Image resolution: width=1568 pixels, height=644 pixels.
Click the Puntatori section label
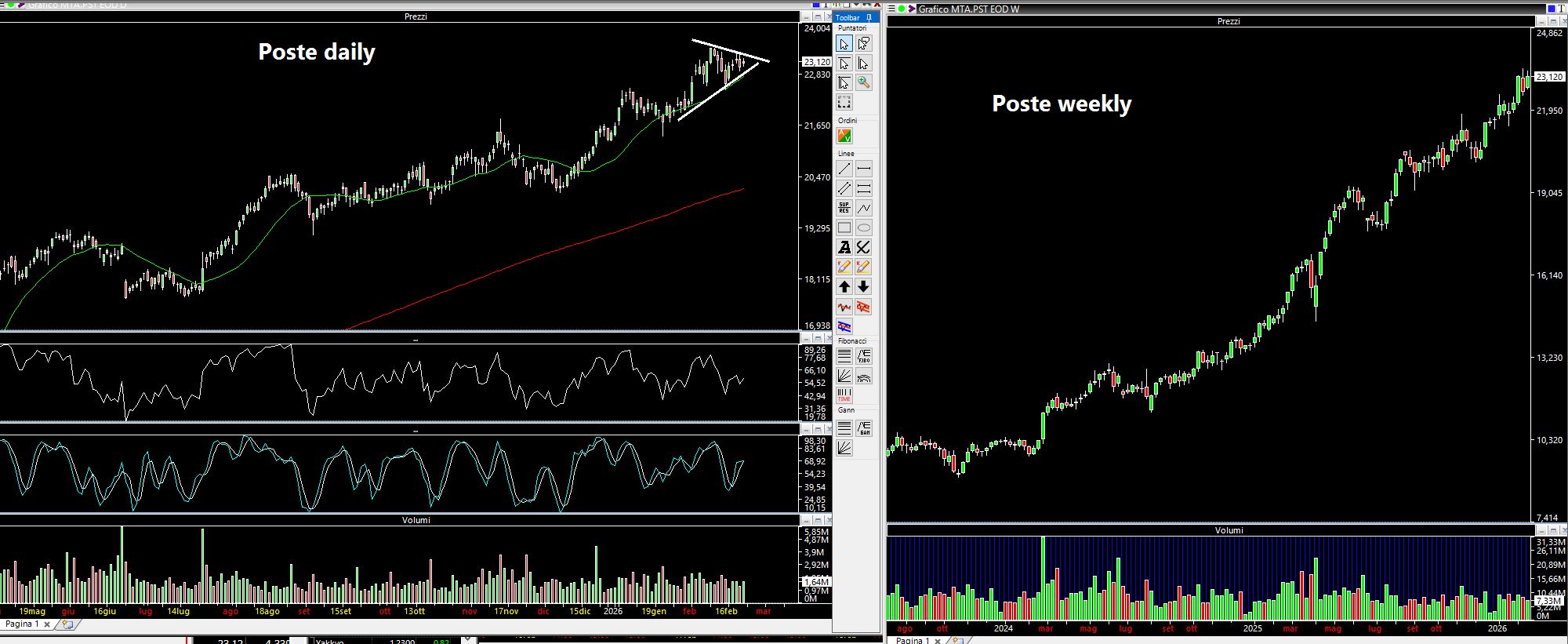[x=852, y=28]
